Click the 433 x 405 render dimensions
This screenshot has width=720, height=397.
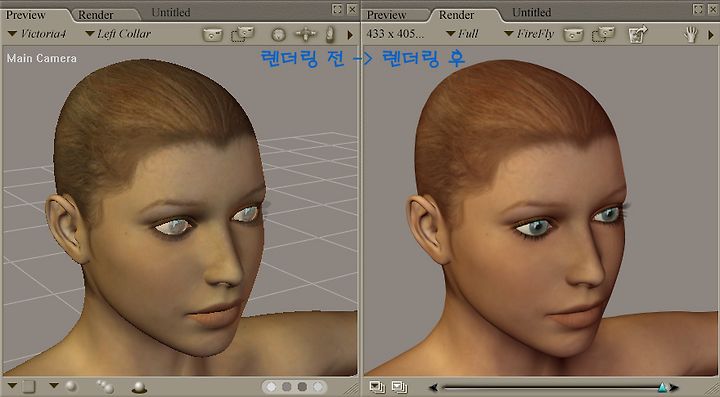click(x=395, y=34)
